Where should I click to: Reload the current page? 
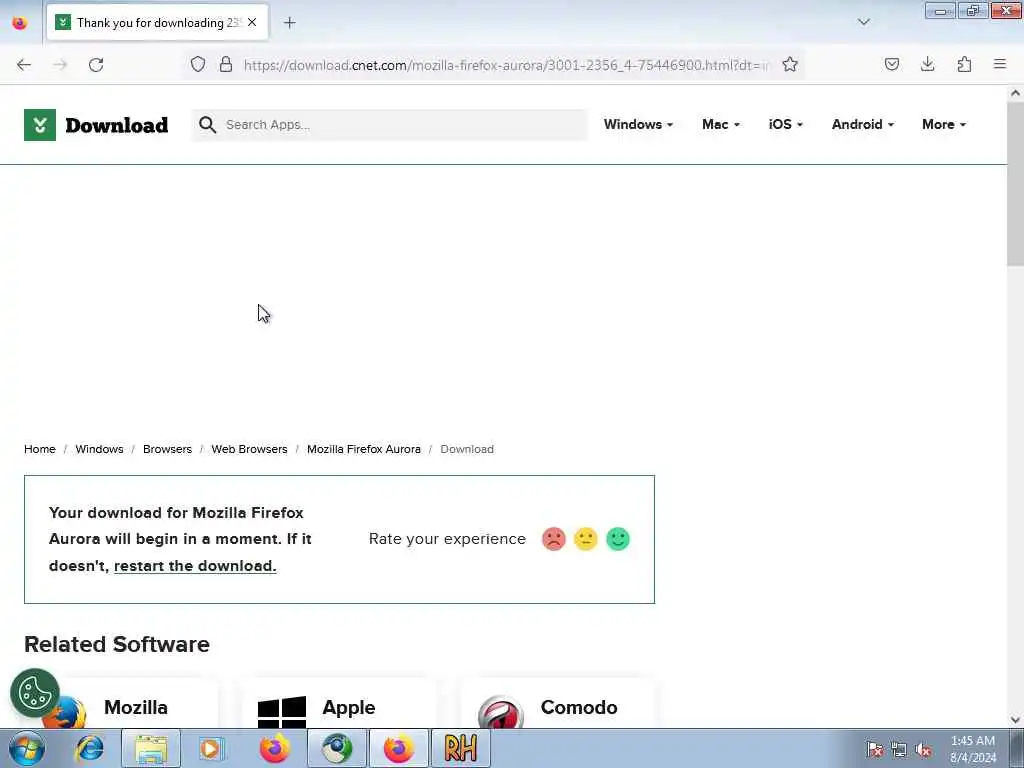[96, 65]
